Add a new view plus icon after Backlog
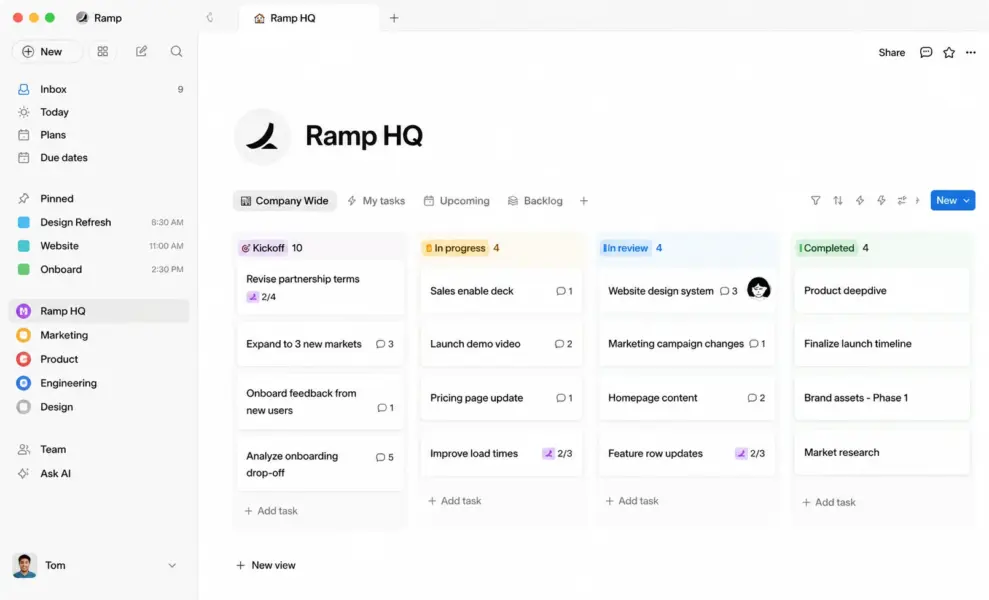 pos(583,201)
